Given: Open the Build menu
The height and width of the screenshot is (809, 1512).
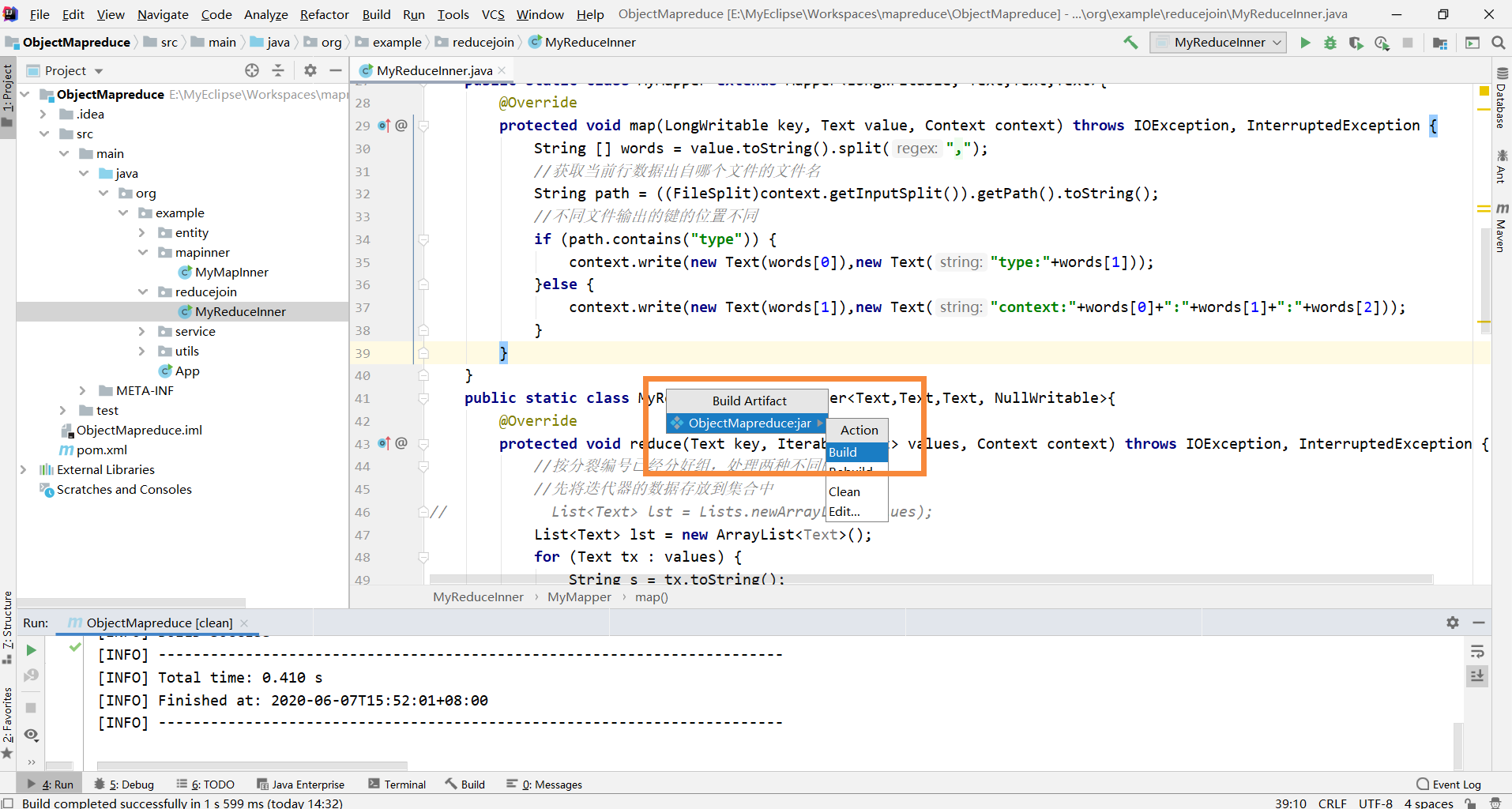Looking at the screenshot, I should coord(376,14).
